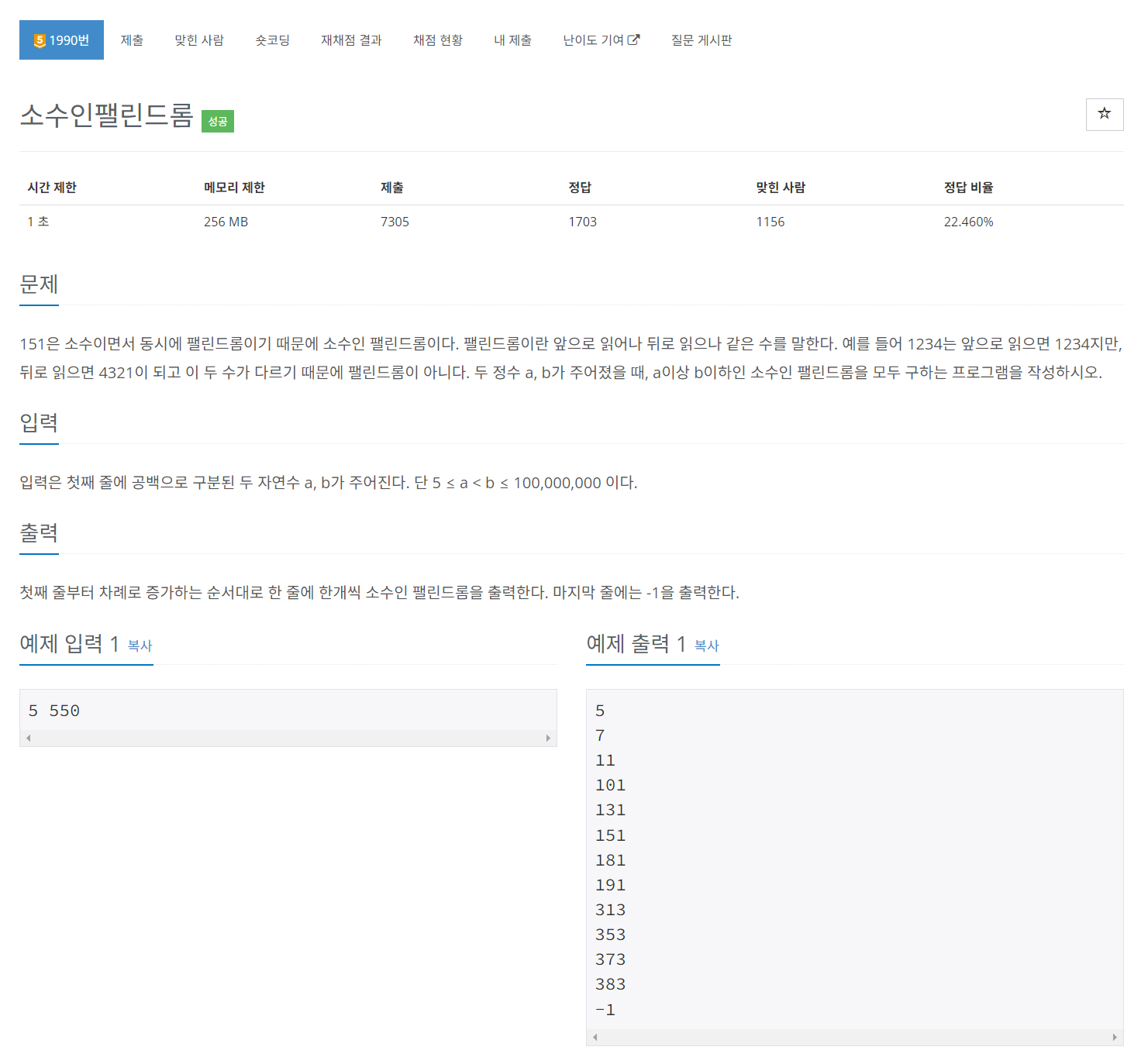Open the external link icon beside 난이도 기여
This screenshot has width=1141, height=1064.
tap(636, 40)
